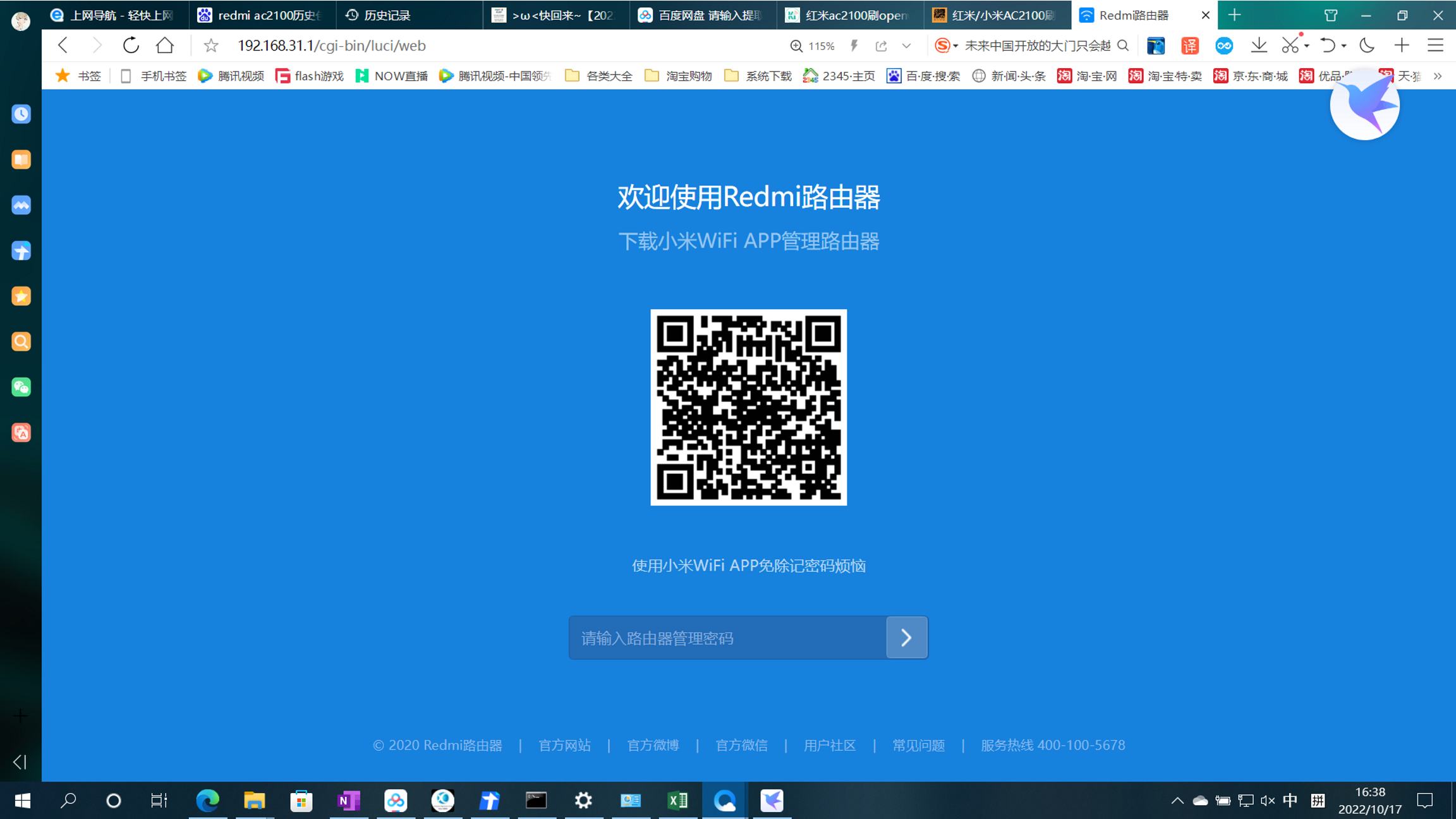Image resolution: width=1456 pixels, height=819 pixels.
Task: Submit password with arrow button
Action: point(906,638)
